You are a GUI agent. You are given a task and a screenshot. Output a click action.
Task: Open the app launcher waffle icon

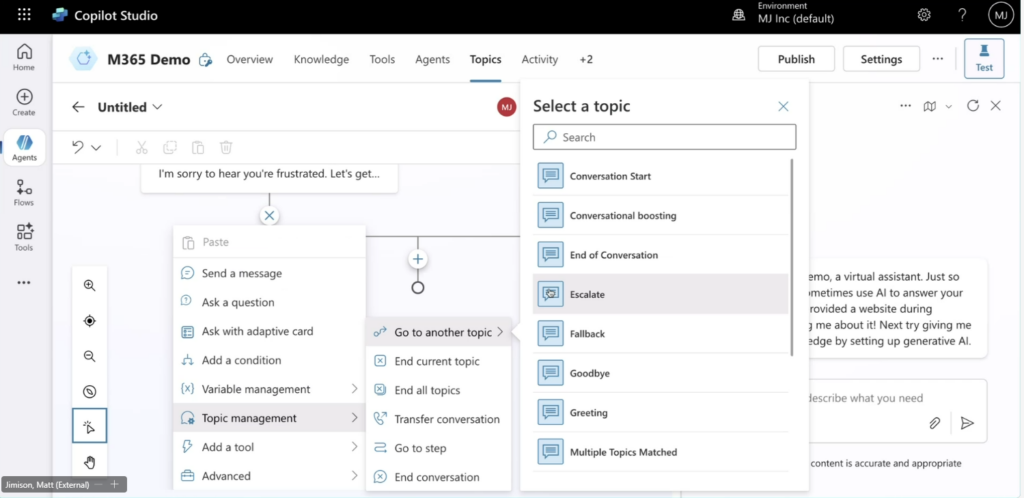click(24, 15)
